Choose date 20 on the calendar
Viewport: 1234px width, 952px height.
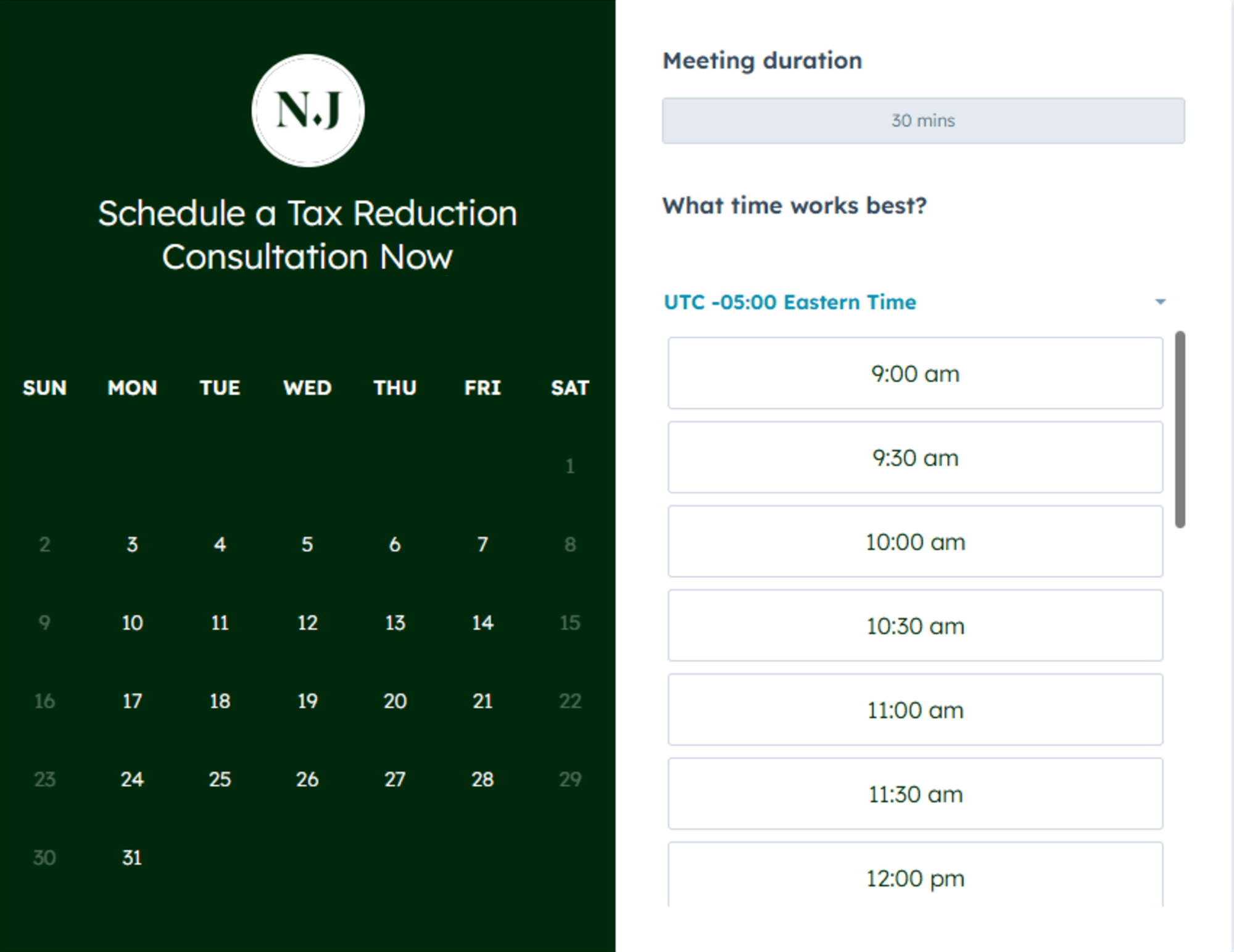tap(395, 701)
